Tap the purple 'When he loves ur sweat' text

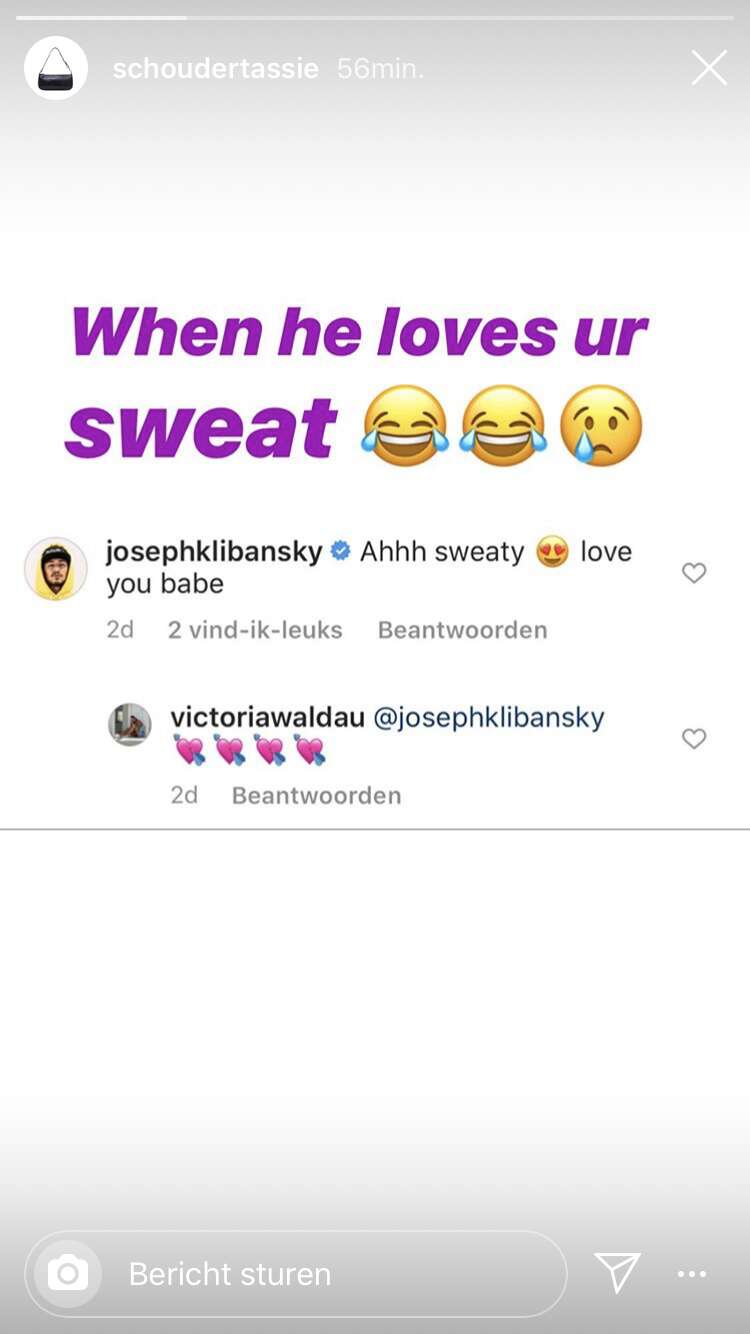pyautogui.click(x=356, y=384)
